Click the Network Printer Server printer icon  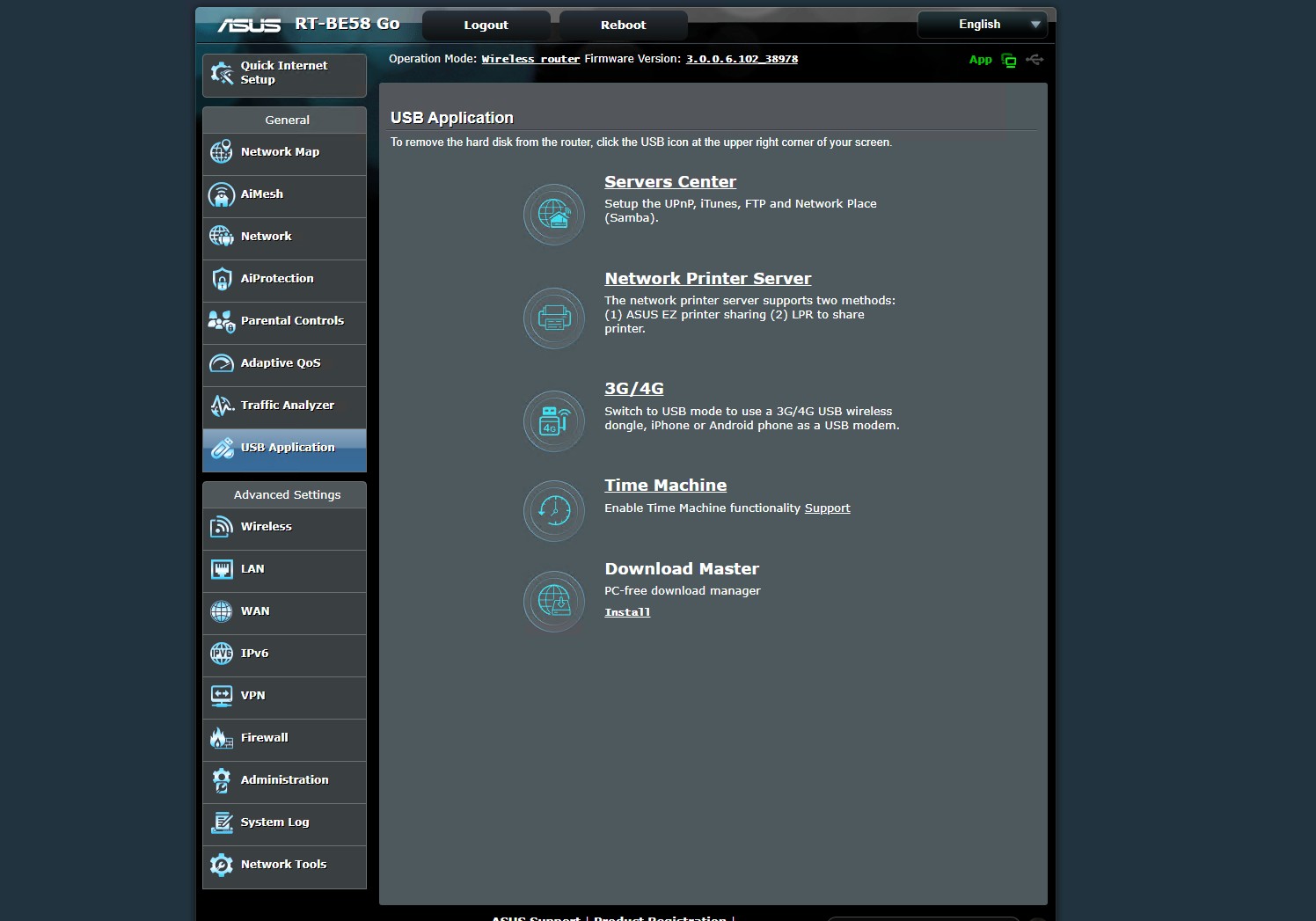point(554,318)
